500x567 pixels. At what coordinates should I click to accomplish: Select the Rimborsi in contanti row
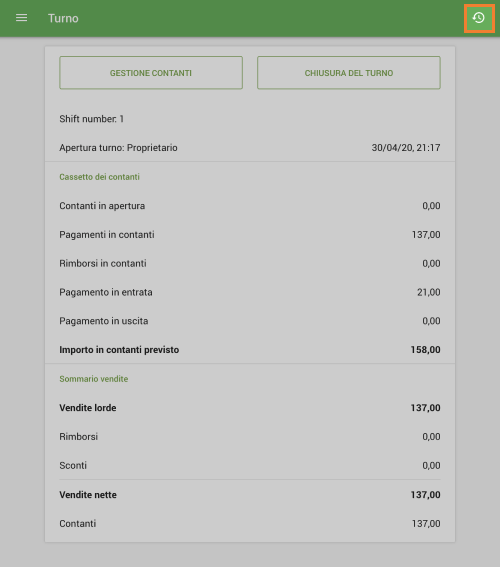[250, 263]
